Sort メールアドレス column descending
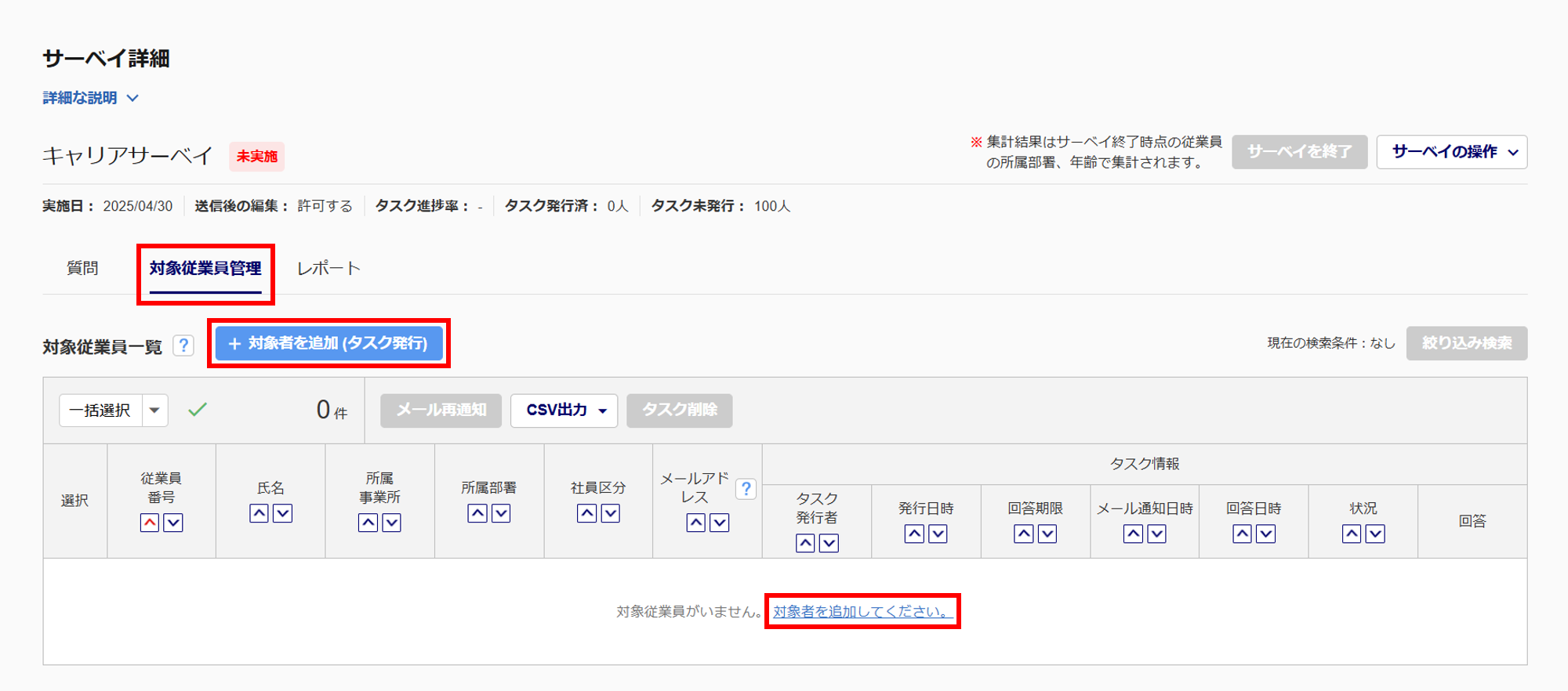Screen dimensions: 1568x691 click(x=720, y=523)
